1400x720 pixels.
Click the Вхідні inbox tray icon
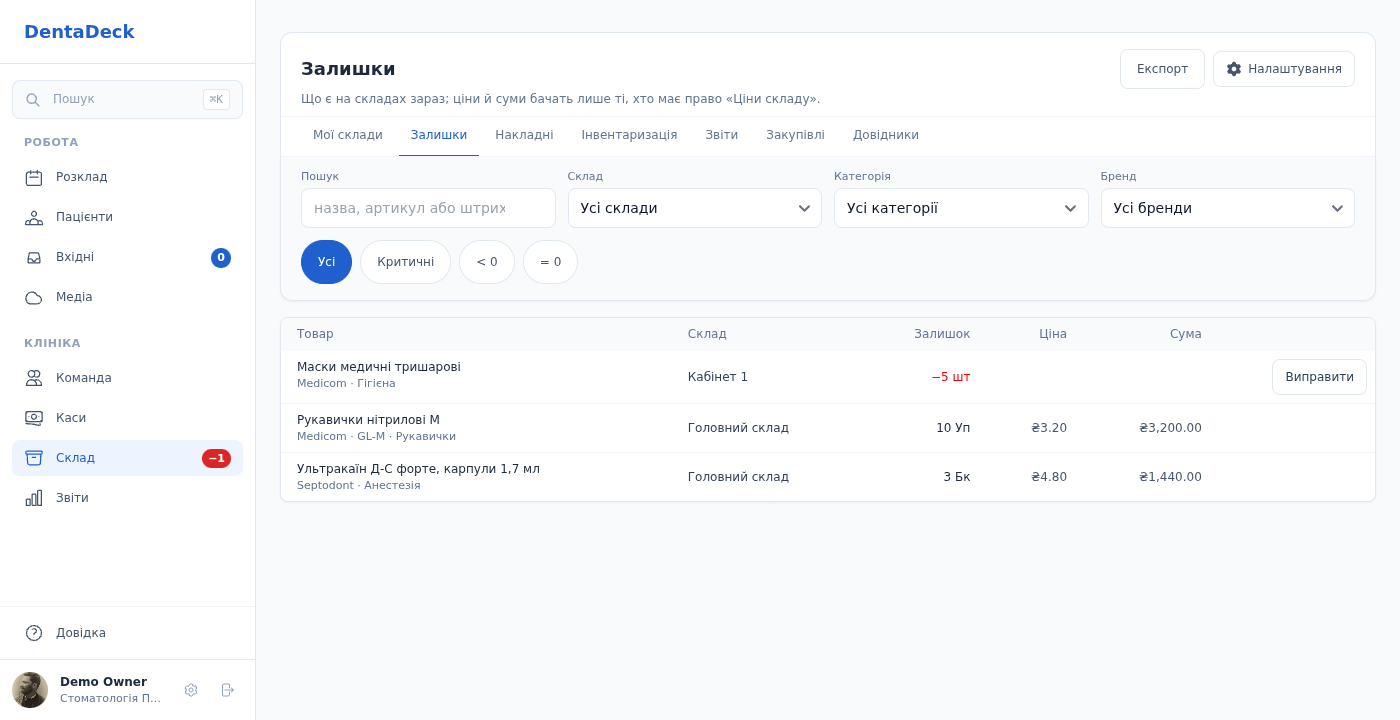(x=34, y=257)
